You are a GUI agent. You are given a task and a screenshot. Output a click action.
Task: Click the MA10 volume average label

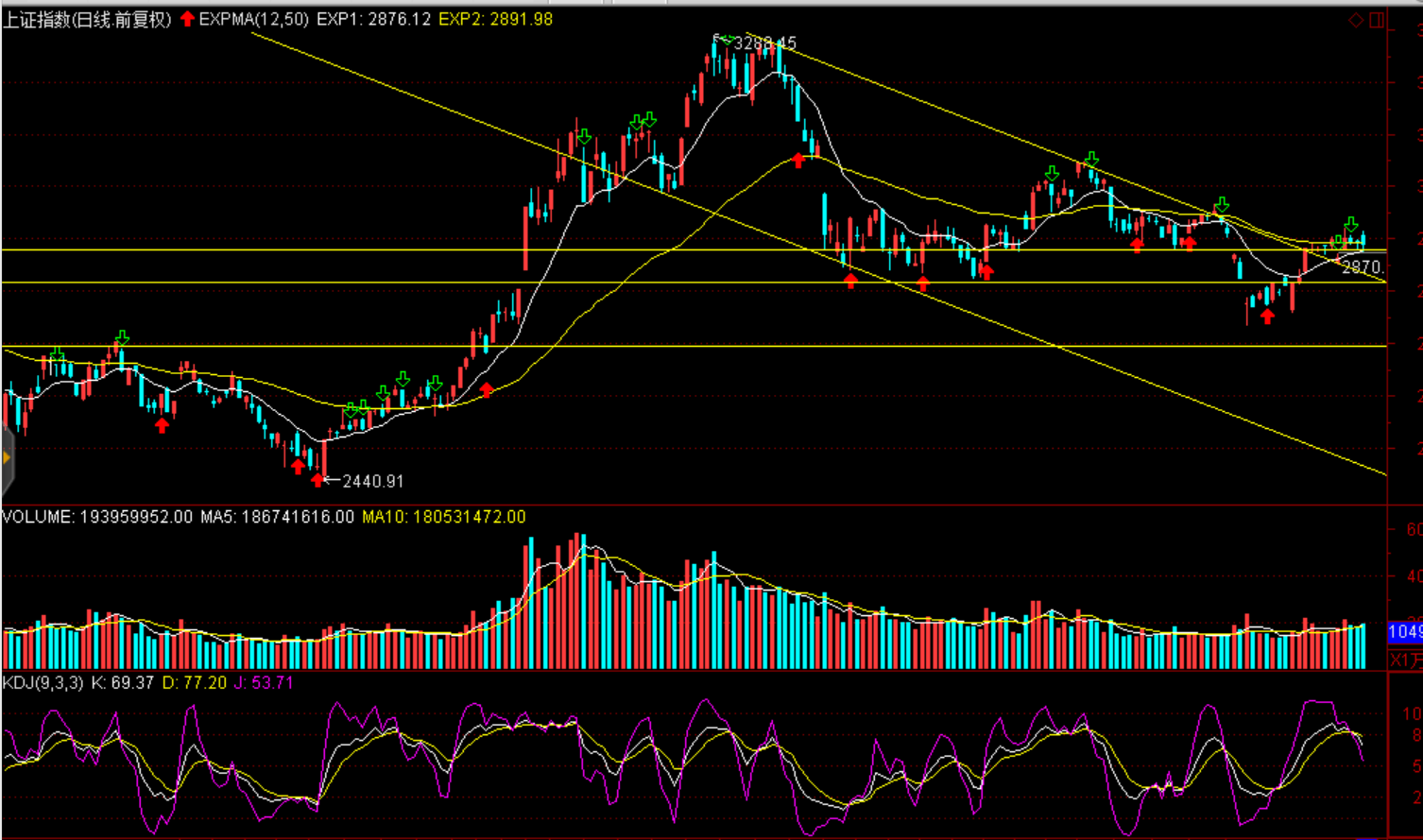(443, 517)
